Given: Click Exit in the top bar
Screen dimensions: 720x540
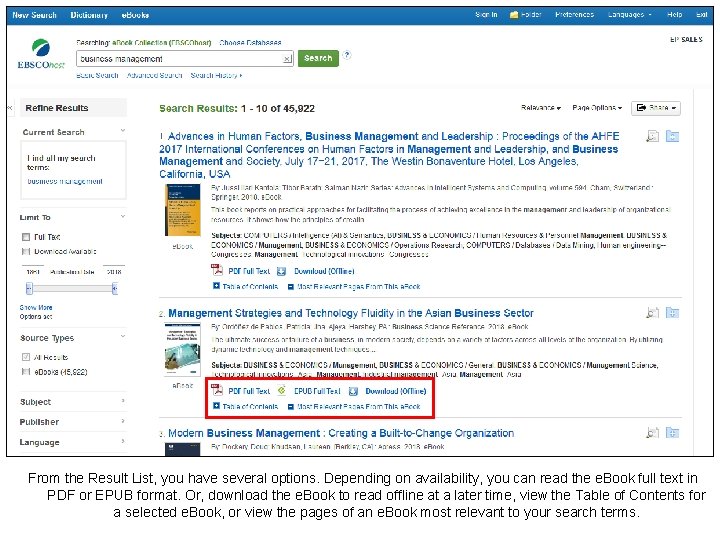Looking at the screenshot, I should [x=702, y=15].
